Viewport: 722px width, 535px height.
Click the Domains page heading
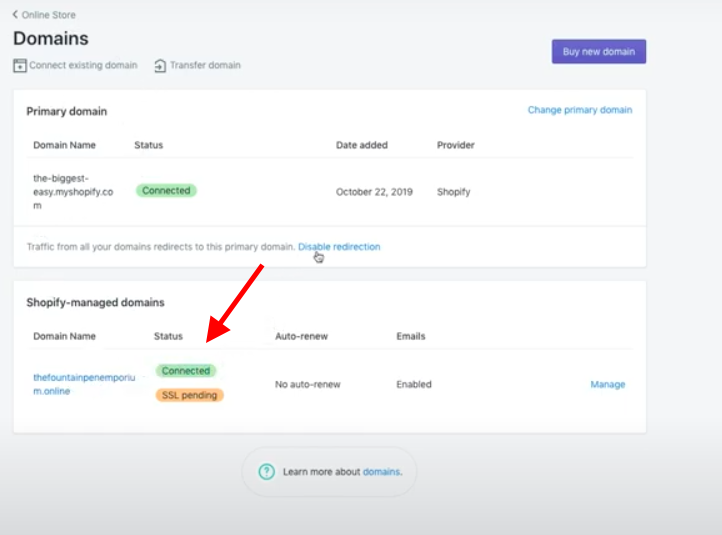[51, 38]
